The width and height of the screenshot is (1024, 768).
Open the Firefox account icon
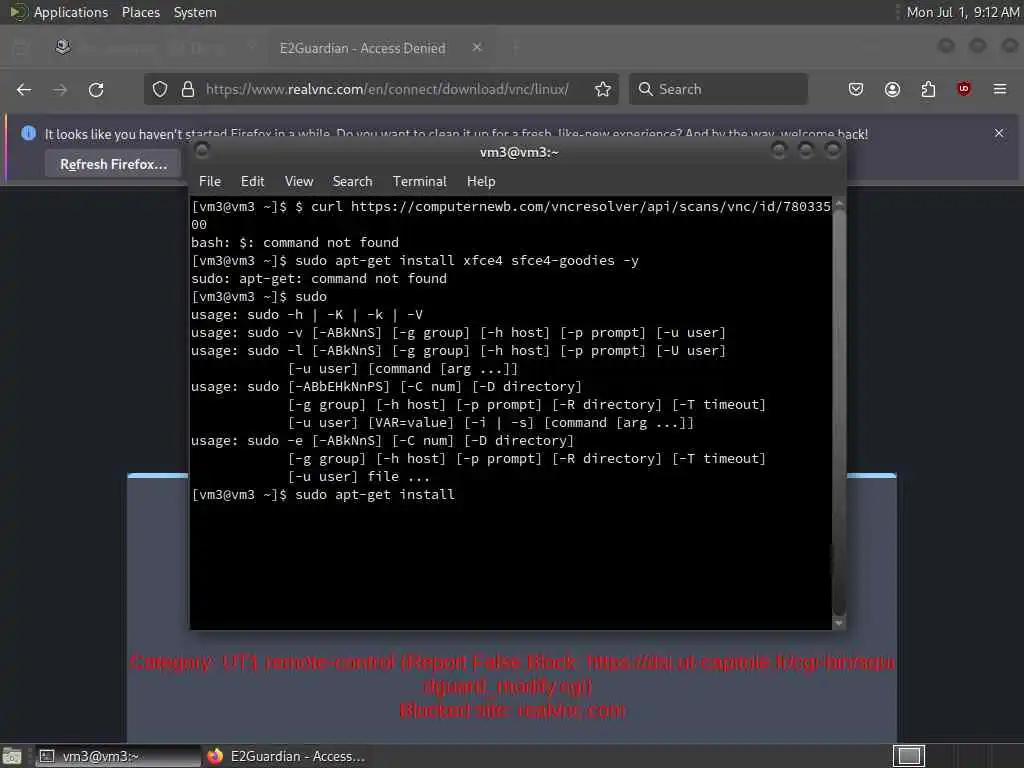click(892, 89)
